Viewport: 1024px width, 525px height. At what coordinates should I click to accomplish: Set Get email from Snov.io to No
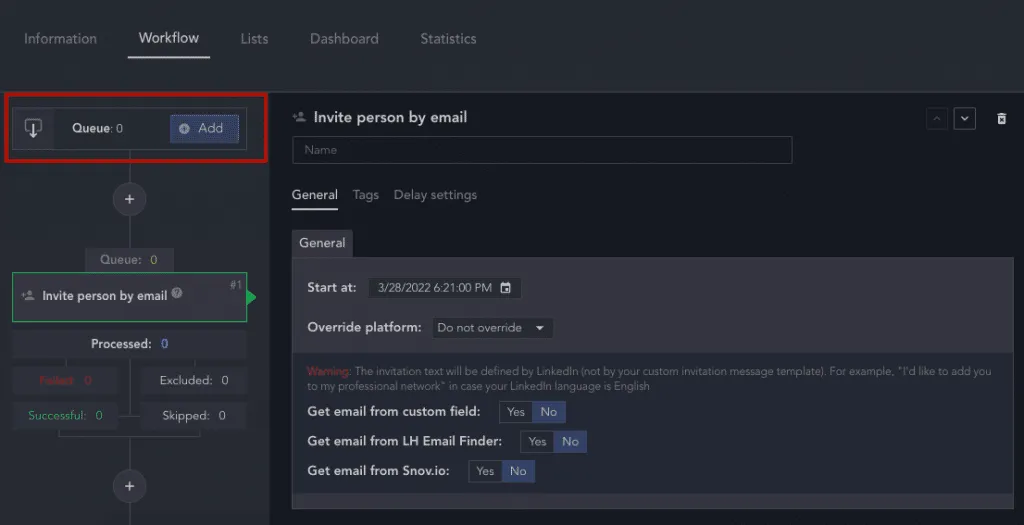(519, 471)
